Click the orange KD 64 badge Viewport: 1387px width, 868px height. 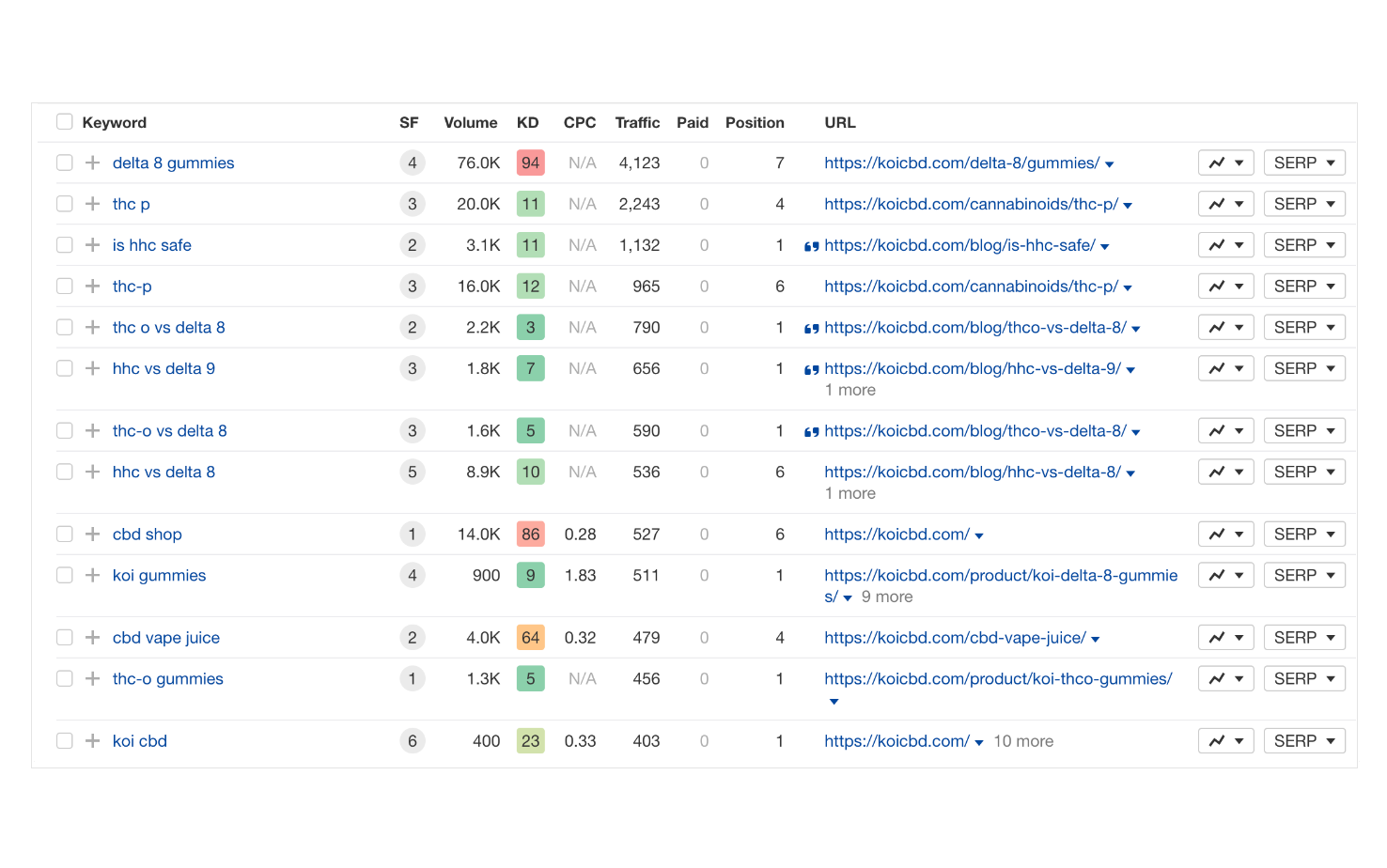531,638
